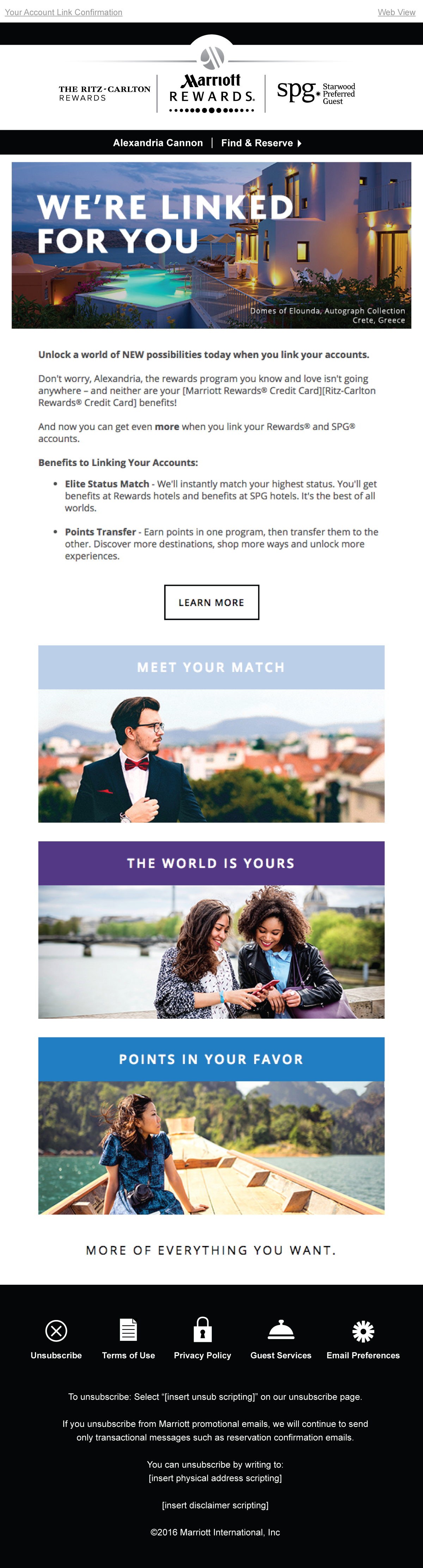The width and height of the screenshot is (423, 1568).
Task: Click the Your Account Link Confirmation link
Action: [x=63, y=12]
